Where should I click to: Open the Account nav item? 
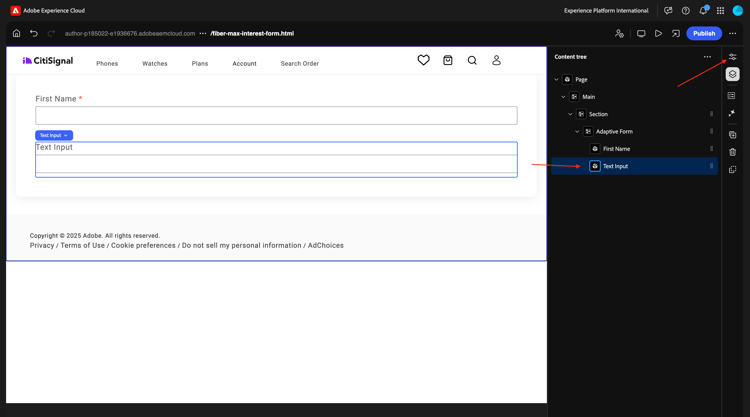[x=244, y=64]
